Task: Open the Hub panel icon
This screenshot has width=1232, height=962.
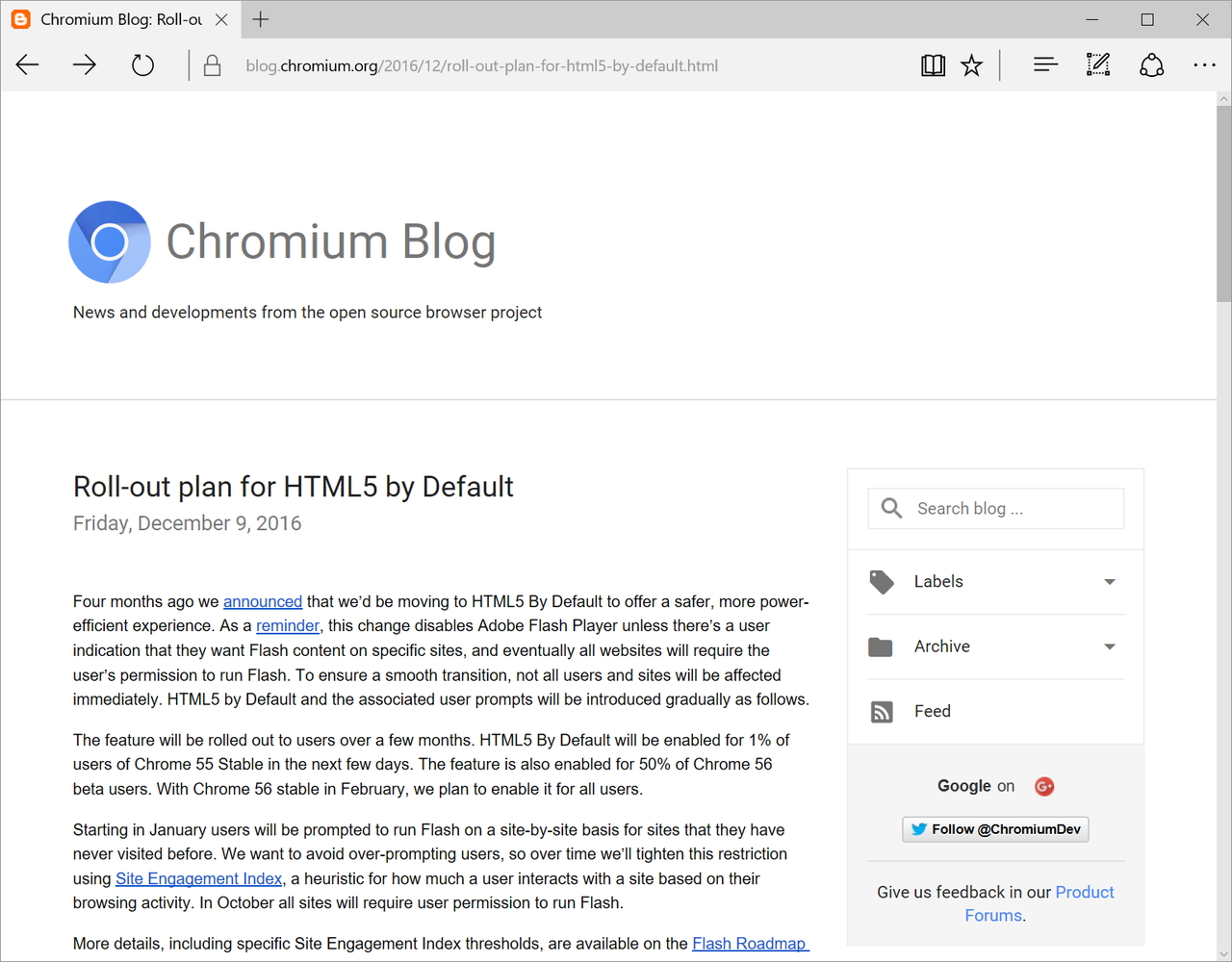Action: point(1045,64)
